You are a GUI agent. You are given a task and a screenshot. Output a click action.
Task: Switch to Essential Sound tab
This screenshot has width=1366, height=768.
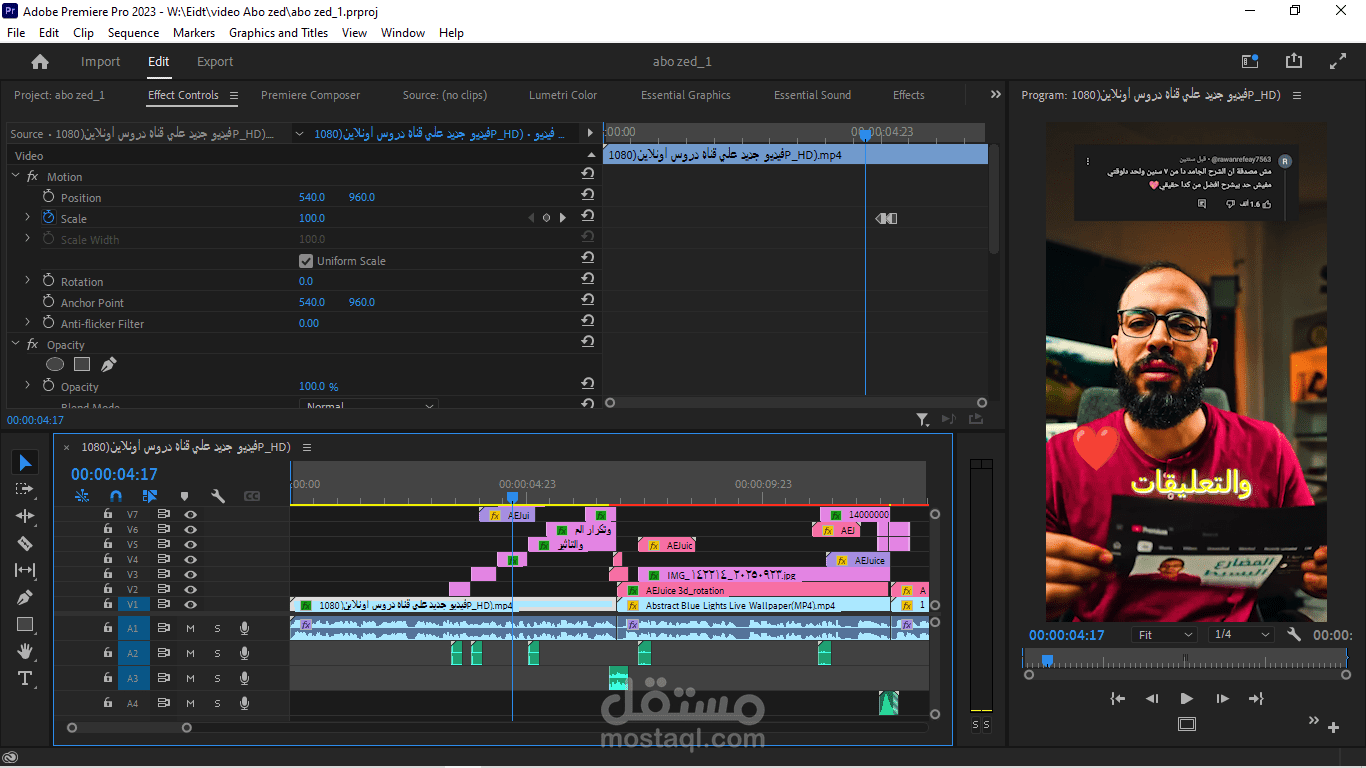(x=812, y=95)
